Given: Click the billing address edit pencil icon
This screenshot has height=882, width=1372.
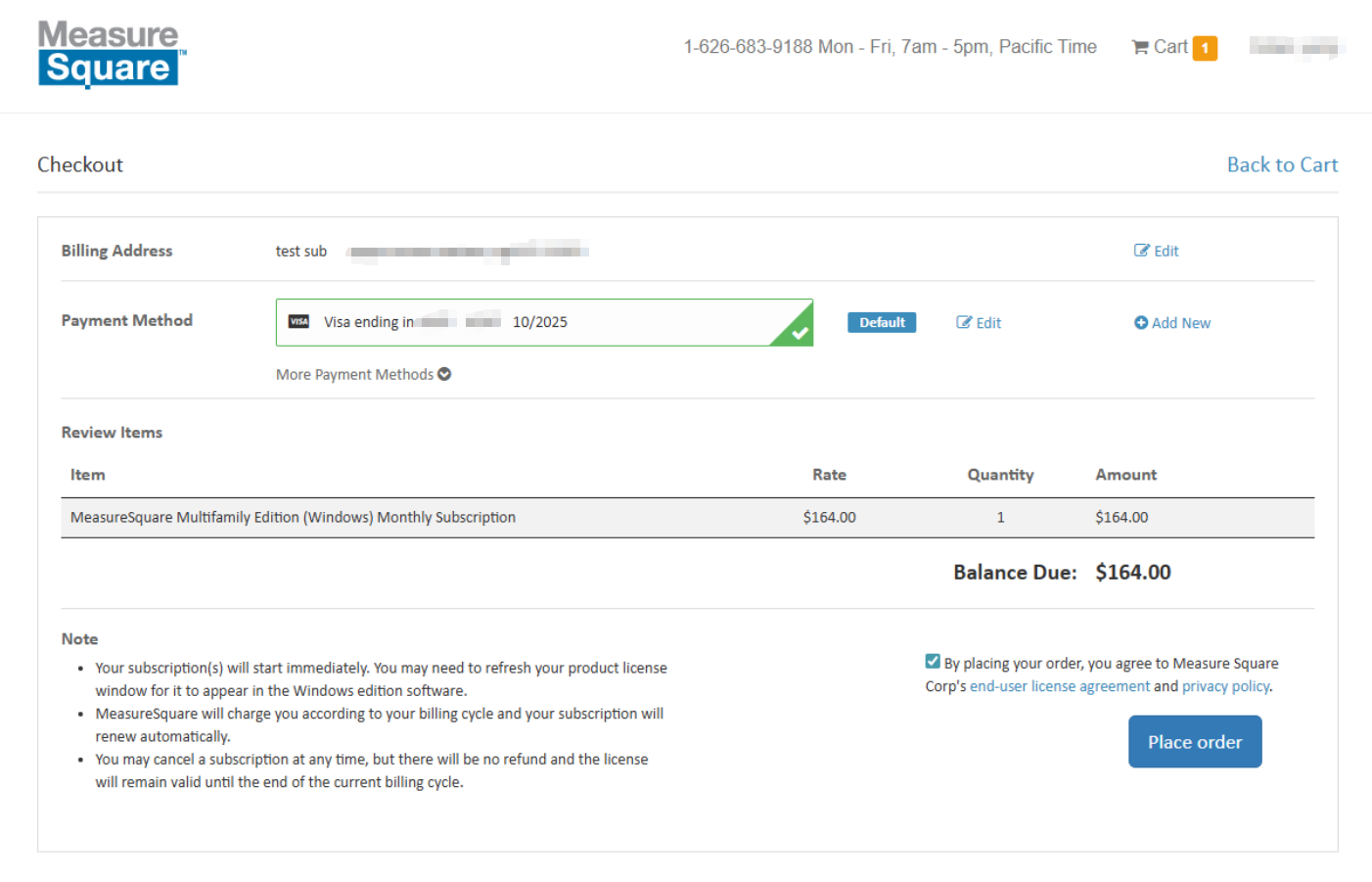Looking at the screenshot, I should coord(1141,251).
